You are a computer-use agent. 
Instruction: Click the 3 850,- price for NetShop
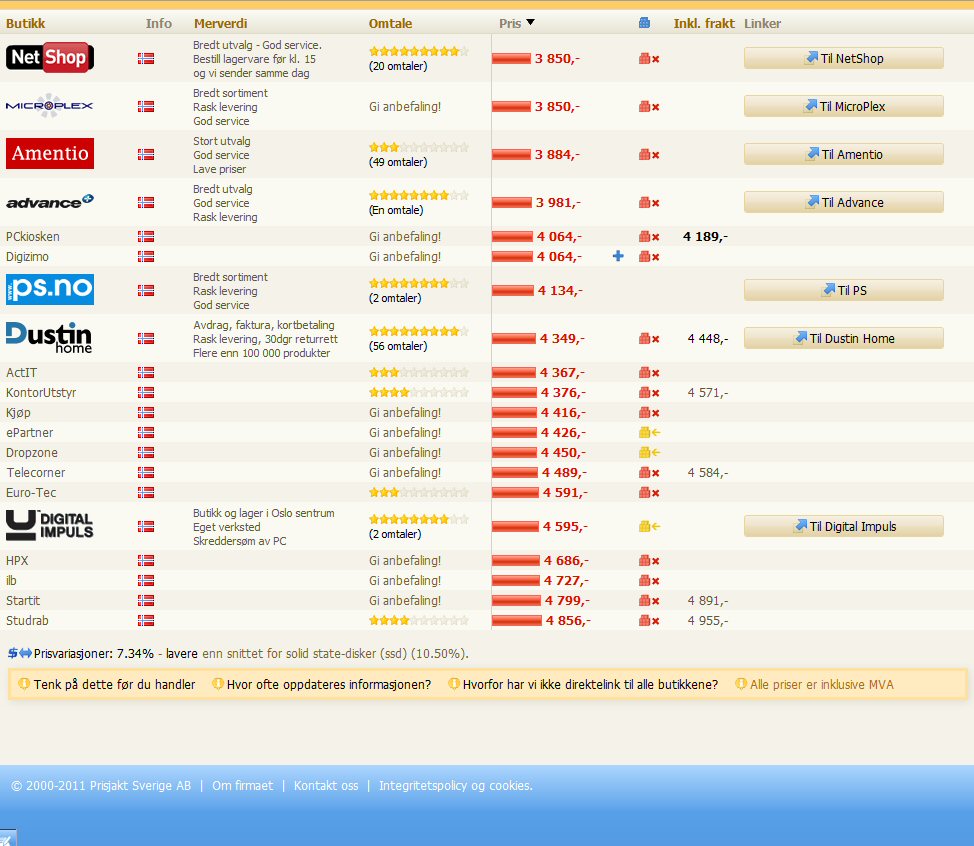point(557,58)
